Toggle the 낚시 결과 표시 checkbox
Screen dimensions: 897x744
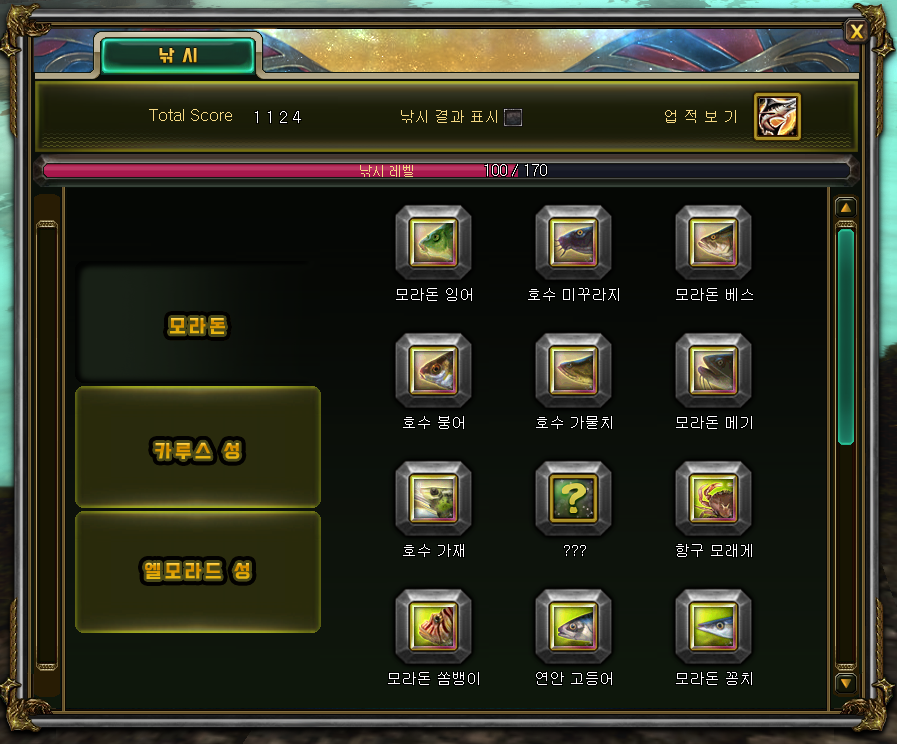tap(513, 117)
